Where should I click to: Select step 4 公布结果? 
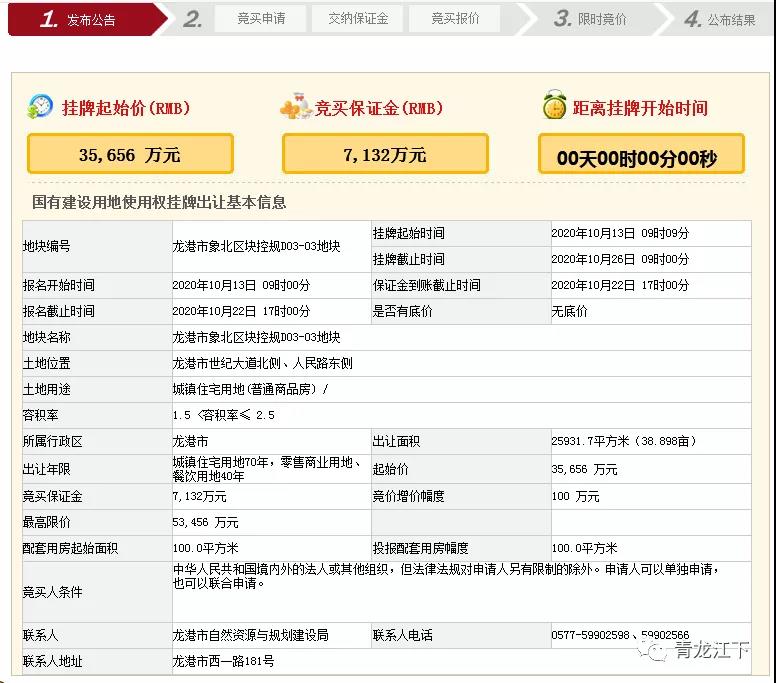point(722,19)
